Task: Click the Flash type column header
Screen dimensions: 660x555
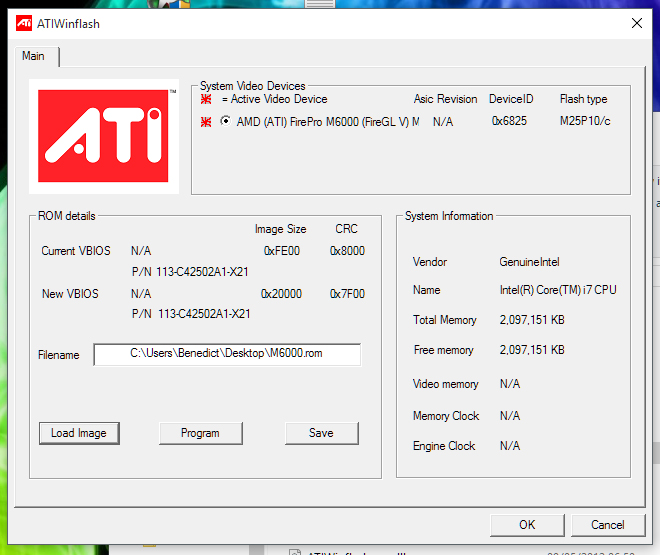Action: [x=583, y=99]
